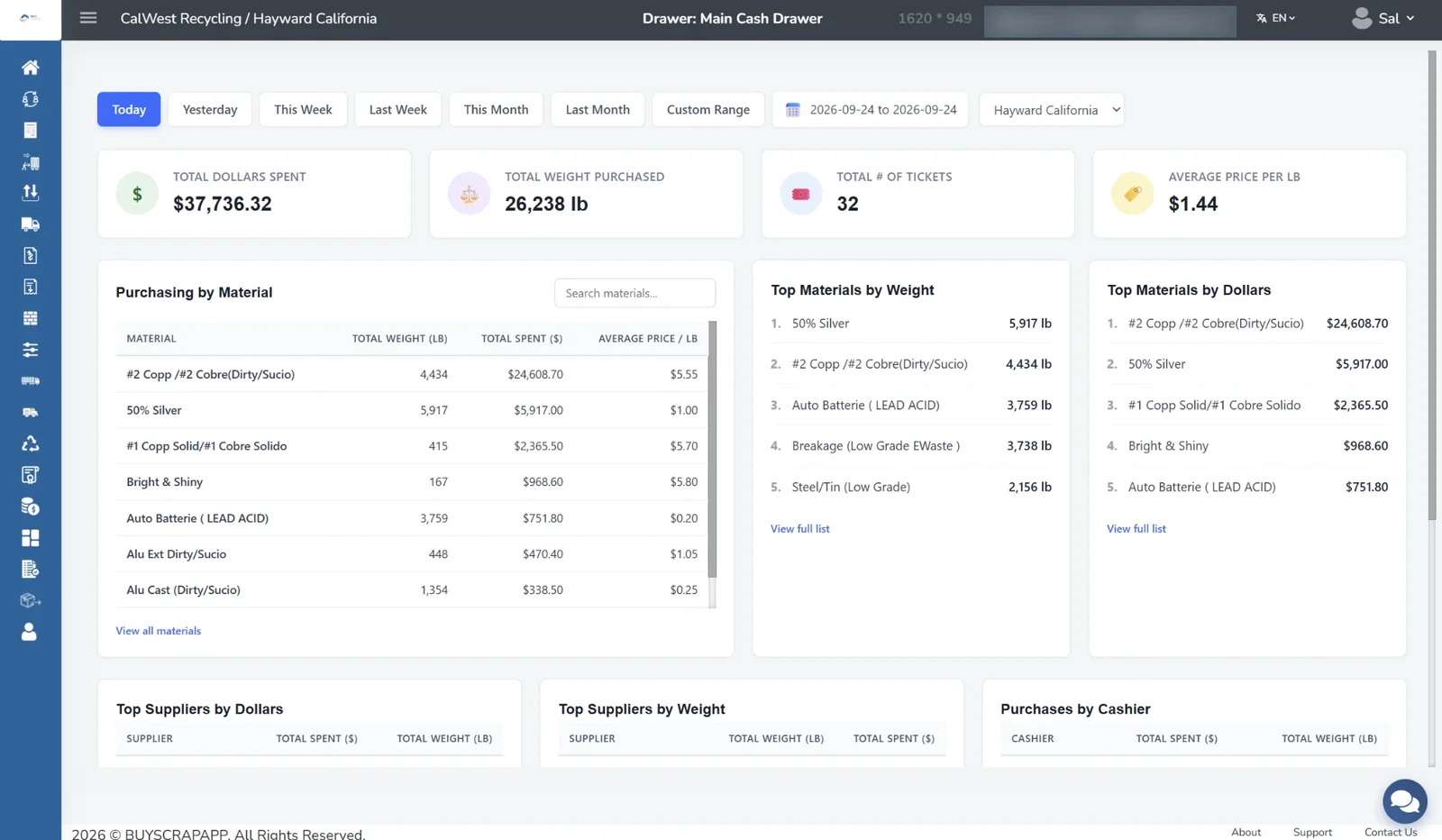This screenshot has height=840, width=1442.
Task: Expand the Sal user menu
Action: pos(1383,18)
